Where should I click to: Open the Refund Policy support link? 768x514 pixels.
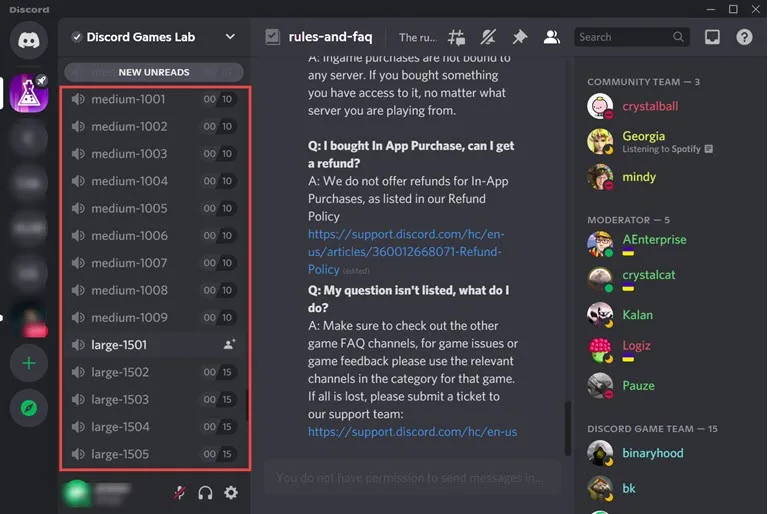[406, 252]
